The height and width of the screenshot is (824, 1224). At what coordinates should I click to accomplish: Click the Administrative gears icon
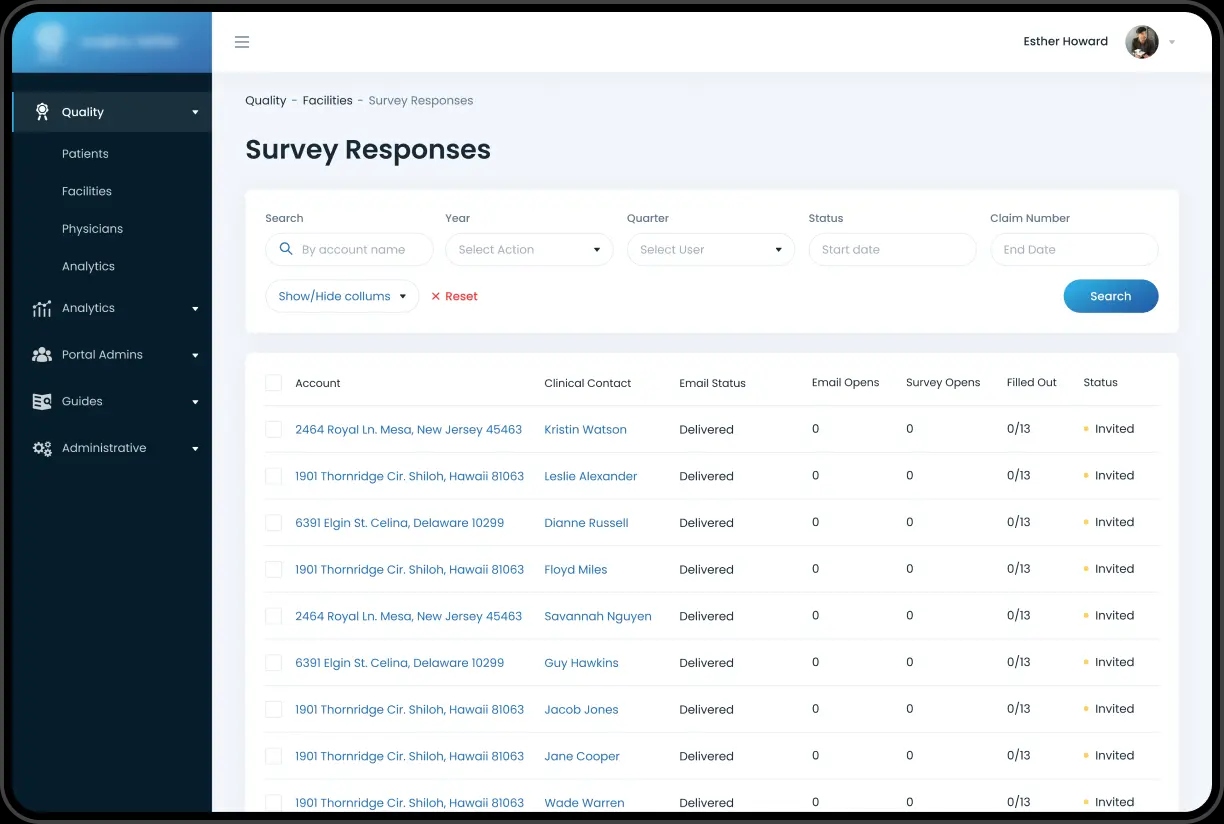[x=42, y=449]
